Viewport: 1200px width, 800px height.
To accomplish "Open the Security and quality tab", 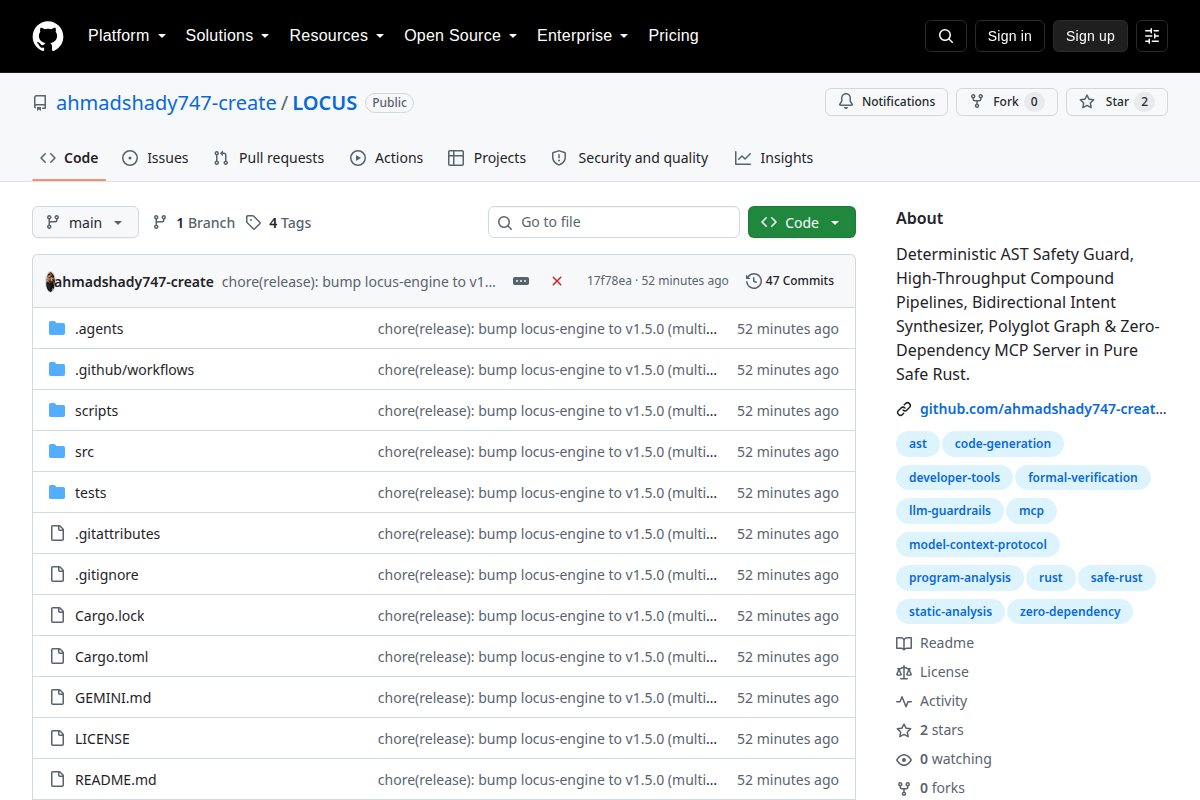I will tap(630, 158).
